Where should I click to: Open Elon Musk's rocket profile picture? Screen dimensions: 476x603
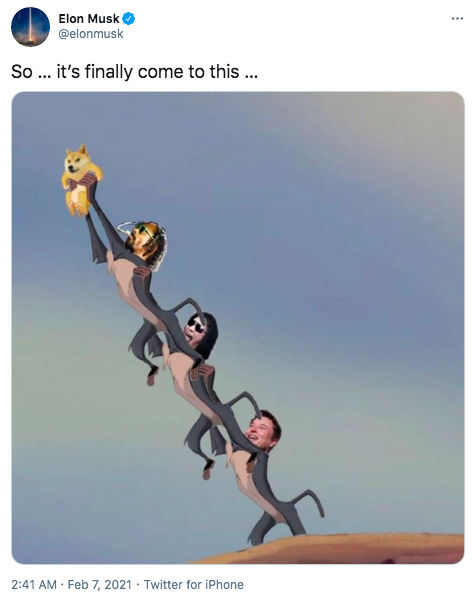[x=30, y=27]
